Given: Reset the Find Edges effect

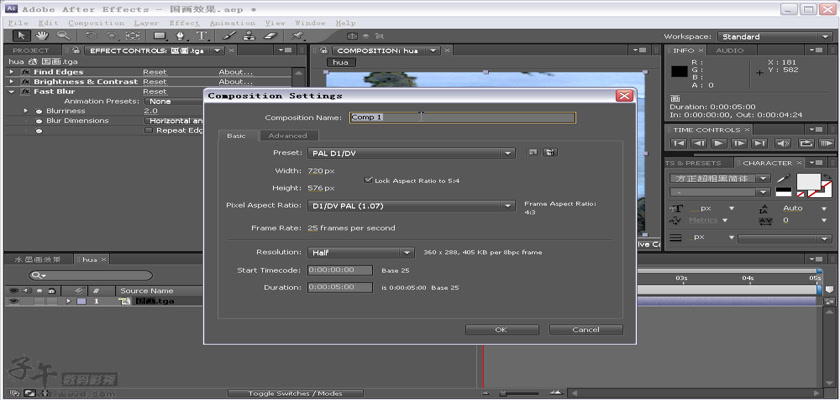Looking at the screenshot, I should [154, 72].
